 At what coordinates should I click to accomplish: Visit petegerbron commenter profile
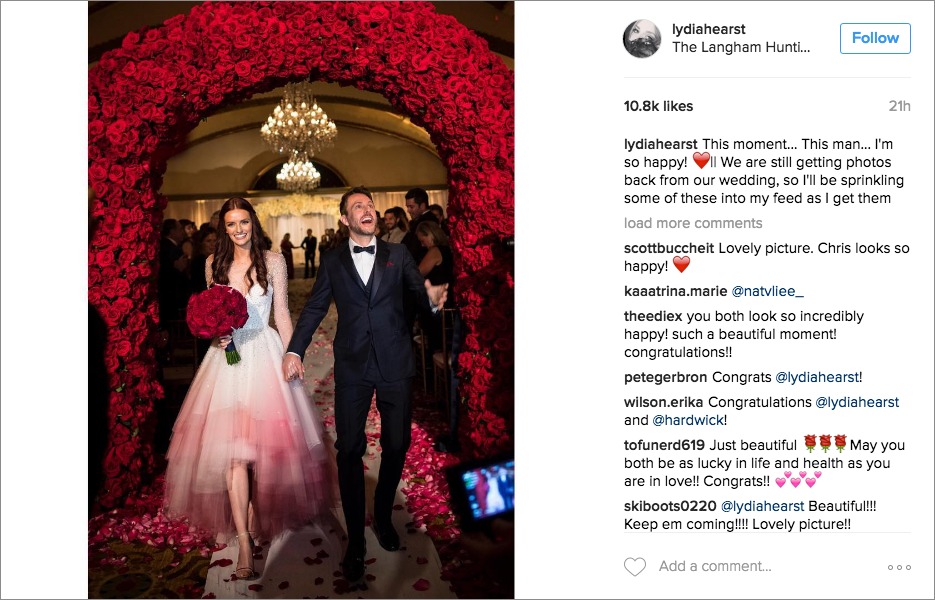665,377
